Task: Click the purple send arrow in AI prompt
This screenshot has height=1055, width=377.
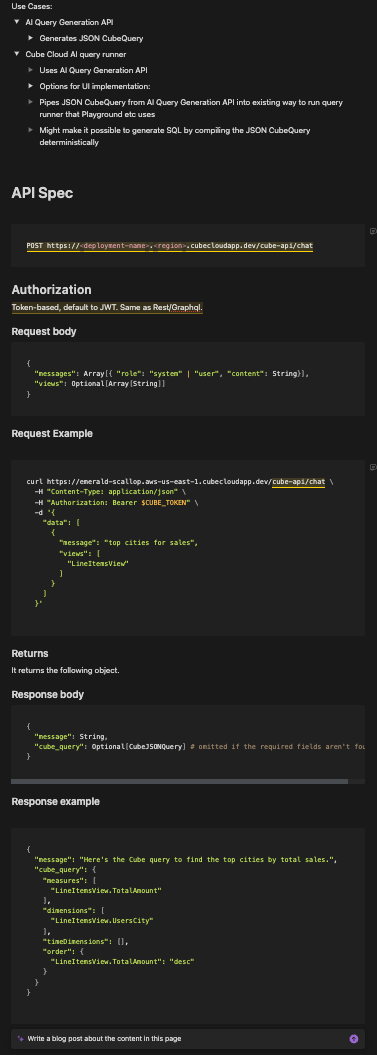Action: [354, 1038]
